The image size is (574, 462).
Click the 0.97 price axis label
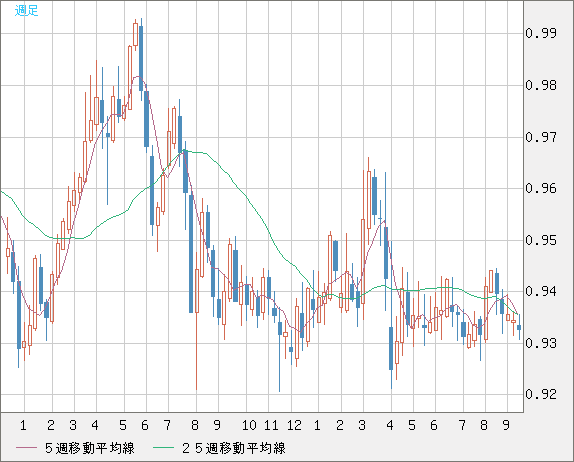pos(541,137)
